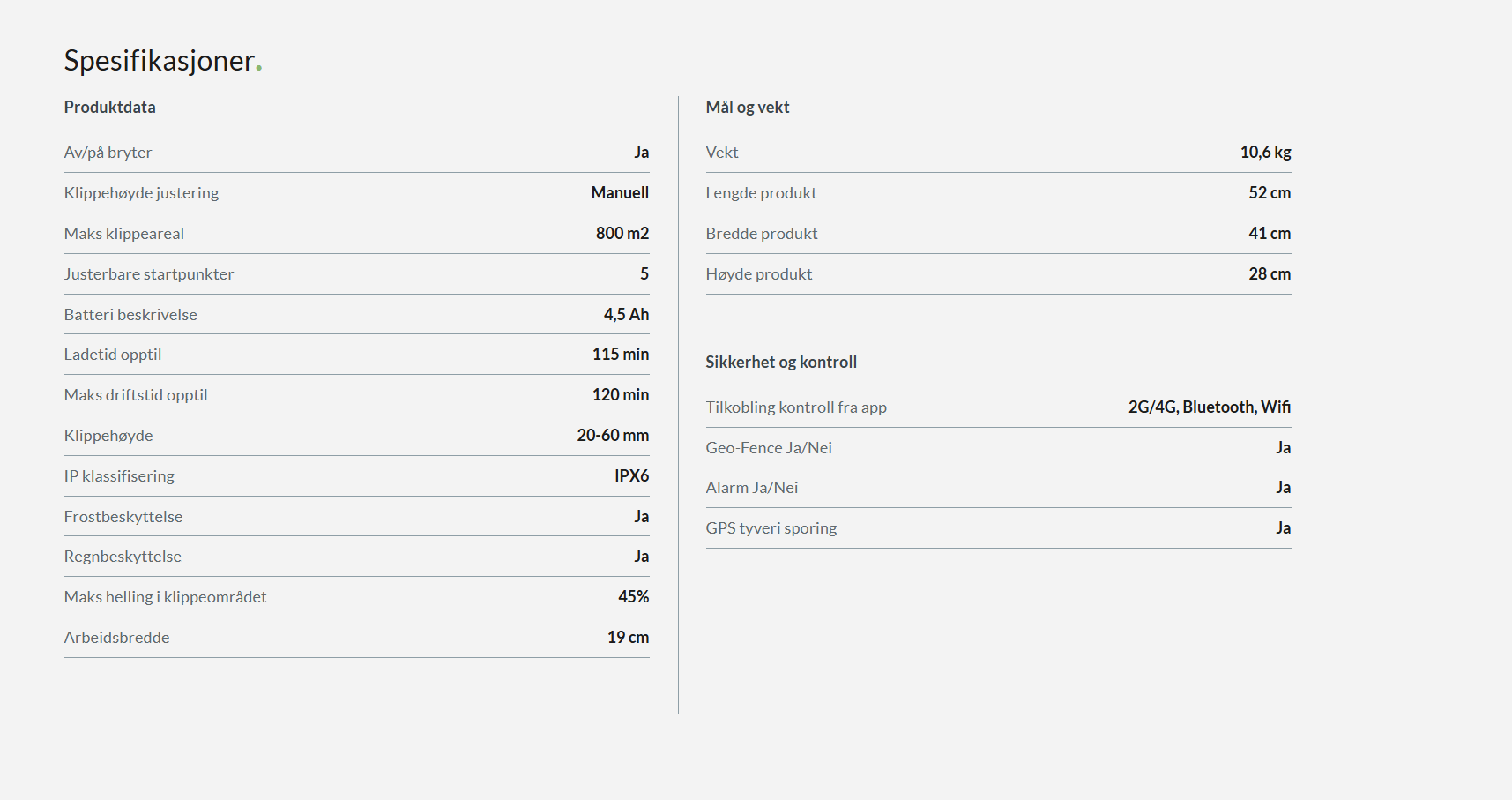Click the Geo-Fence Ja/Nei label

pyautogui.click(x=768, y=448)
